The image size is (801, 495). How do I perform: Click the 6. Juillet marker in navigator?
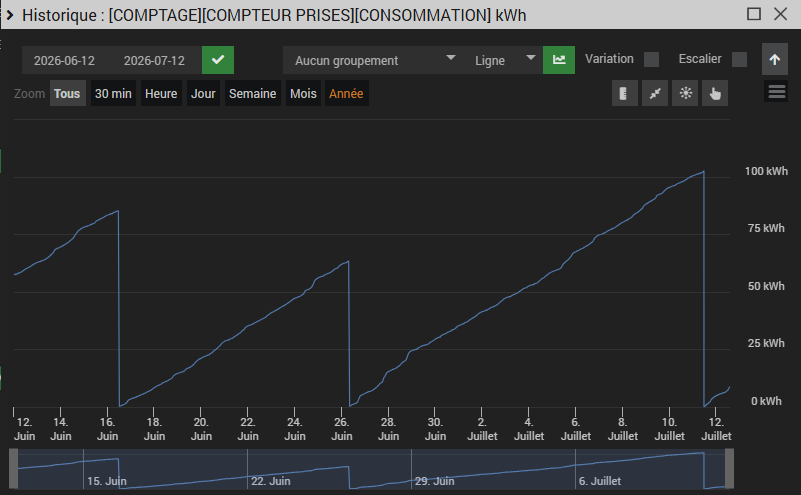(x=600, y=481)
